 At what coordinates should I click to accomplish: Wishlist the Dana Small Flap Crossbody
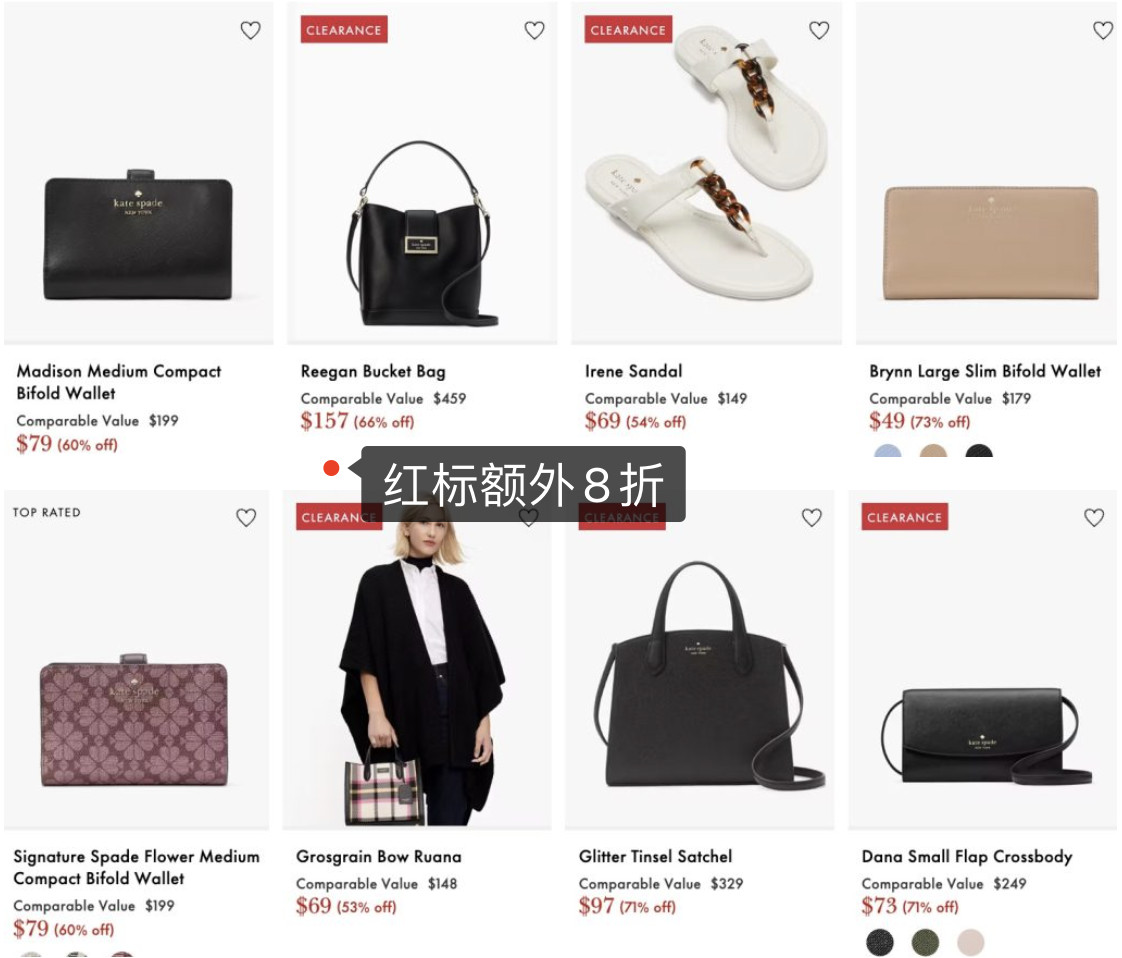tap(1094, 517)
